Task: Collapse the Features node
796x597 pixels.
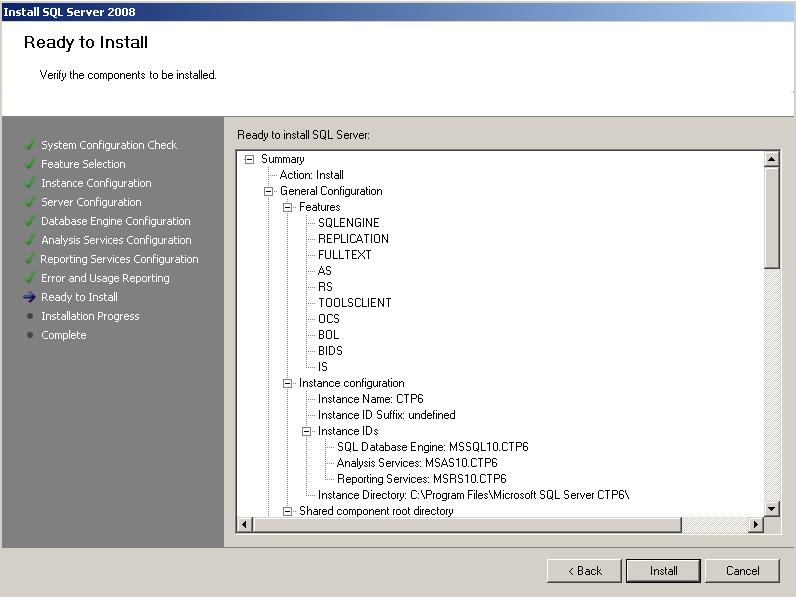Action: point(287,207)
